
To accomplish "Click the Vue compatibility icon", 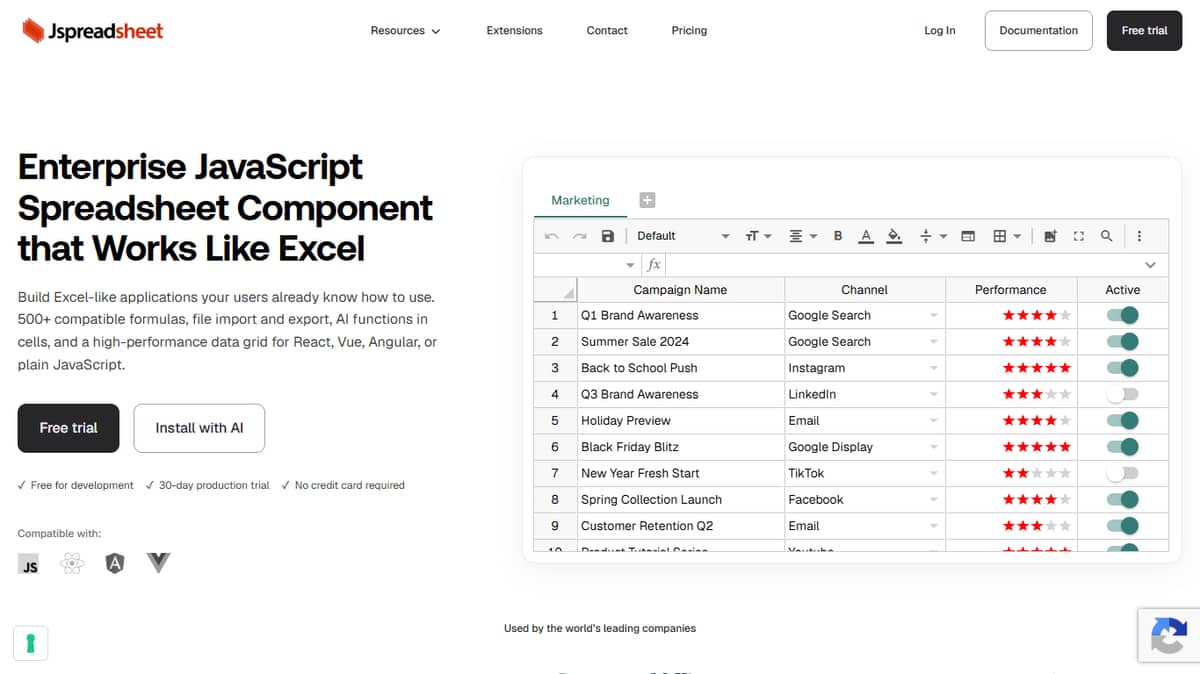I will pyautogui.click(x=158, y=563).
